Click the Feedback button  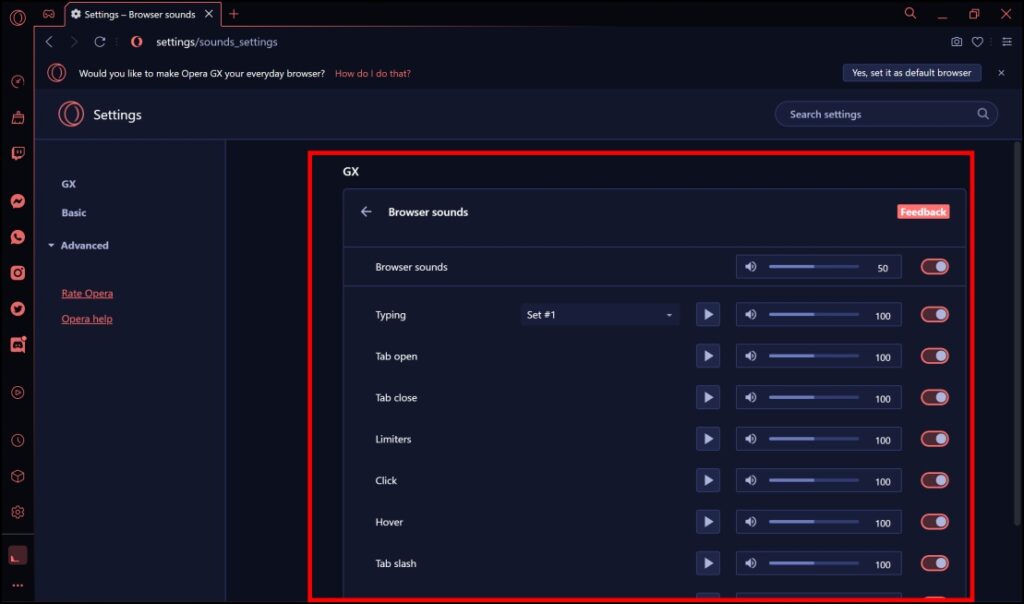coord(923,212)
